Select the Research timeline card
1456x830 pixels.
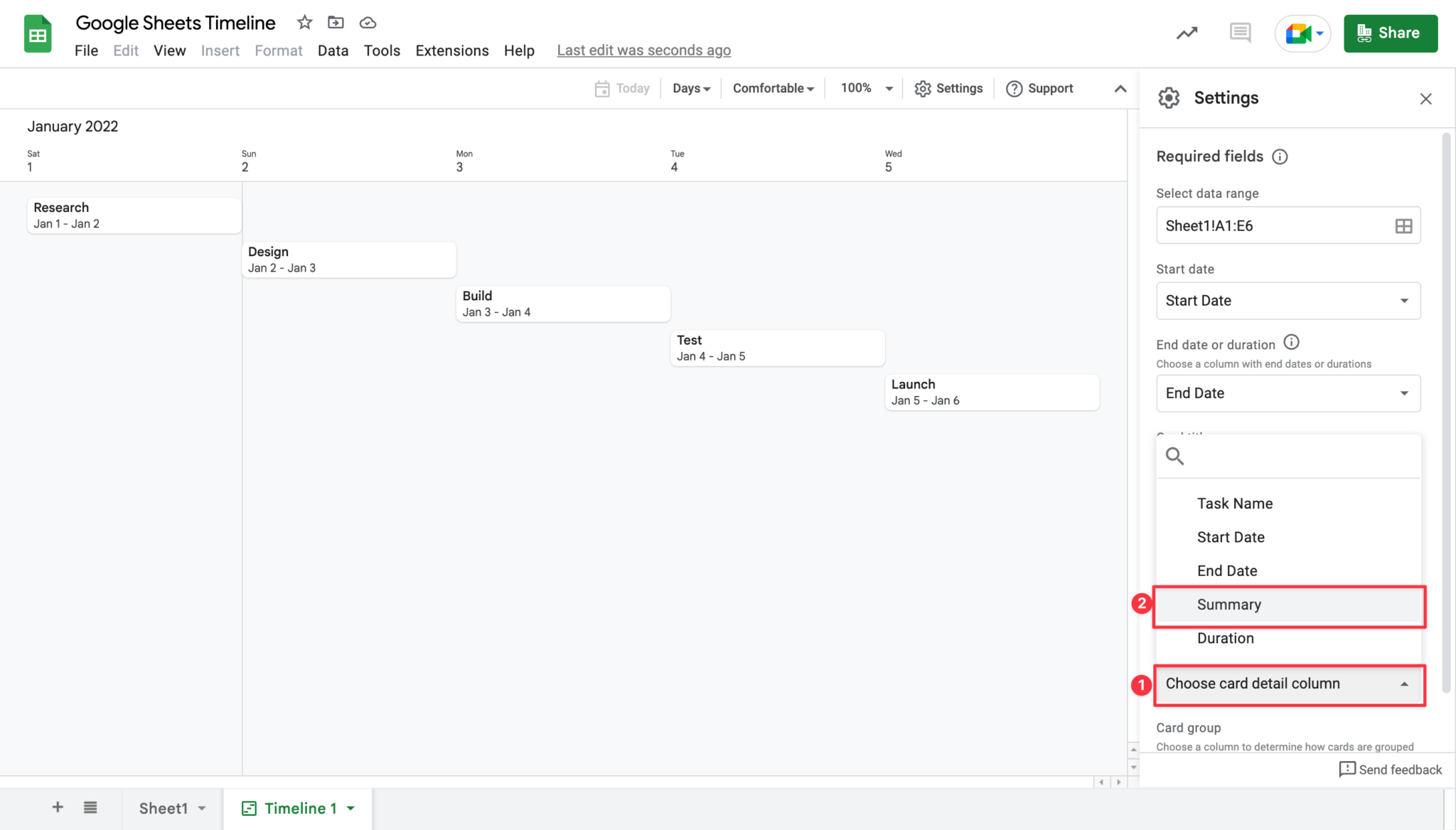point(134,216)
